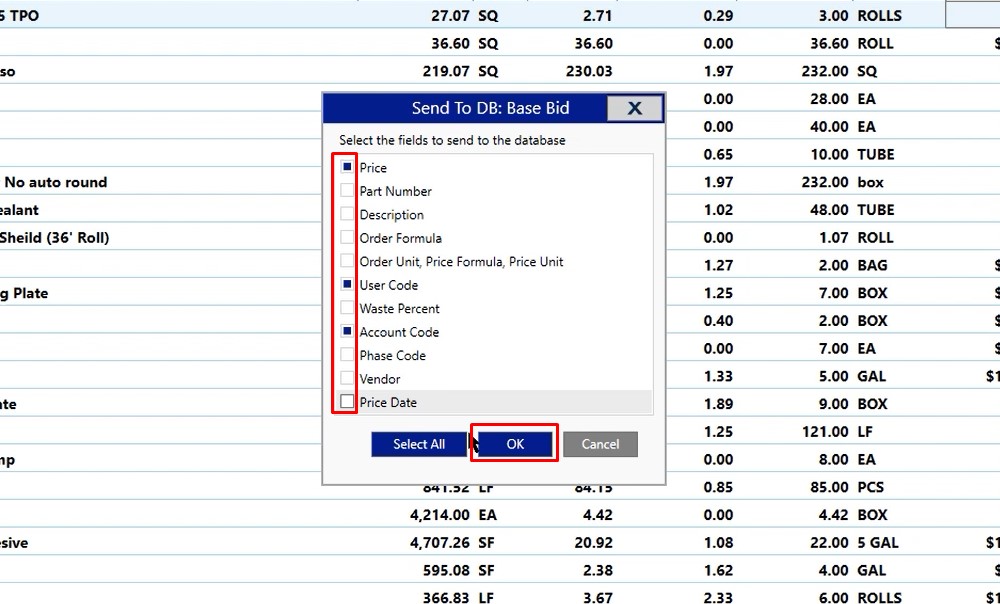1000x604 pixels.
Task: Disable the Account Code checkbox
Action: pos(347,331)
